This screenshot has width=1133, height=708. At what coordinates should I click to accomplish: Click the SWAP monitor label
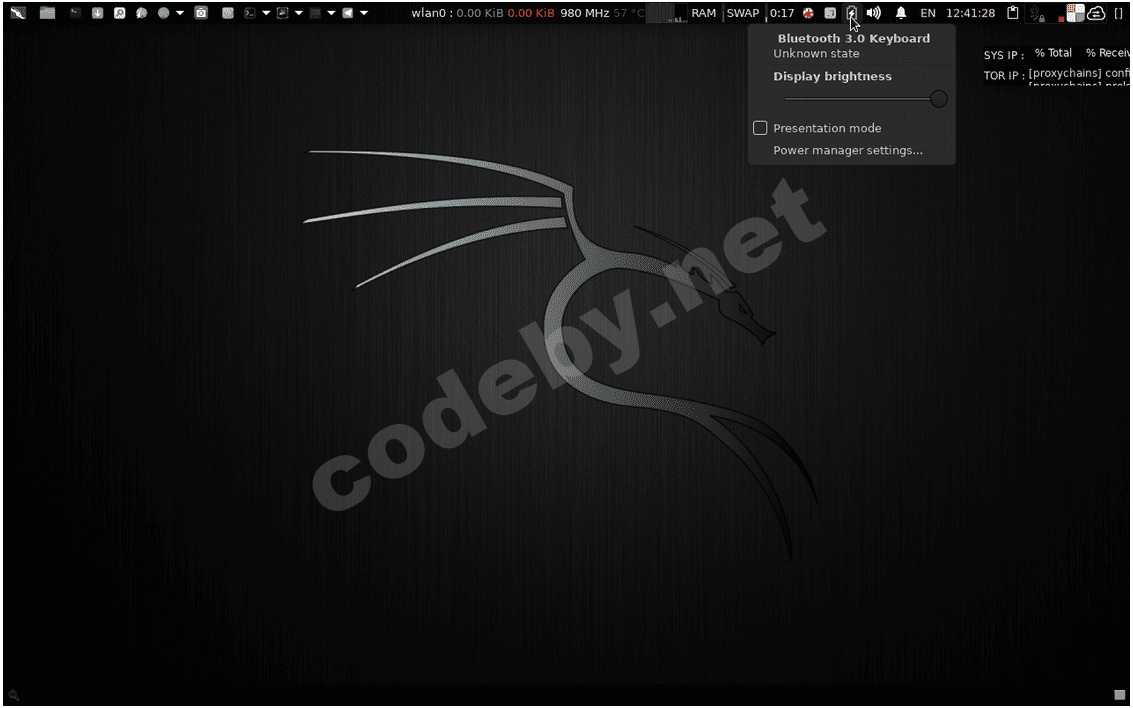point(743,13)
